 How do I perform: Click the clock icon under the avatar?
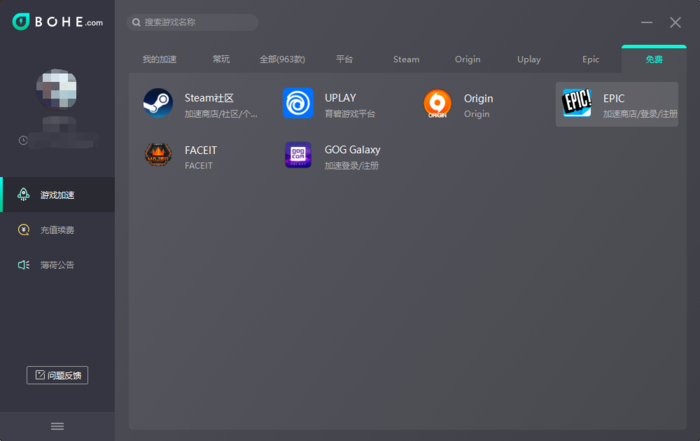coord(23,141)
